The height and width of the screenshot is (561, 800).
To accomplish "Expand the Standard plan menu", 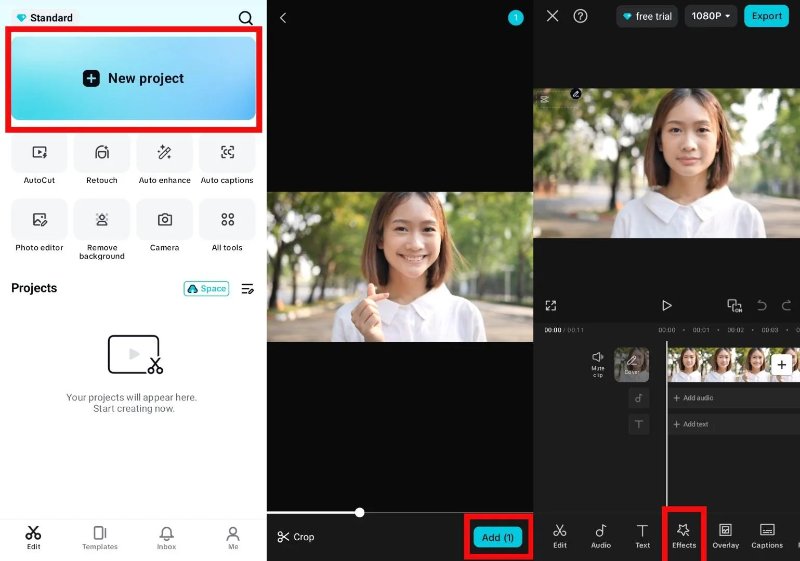I will click(44, 18).
